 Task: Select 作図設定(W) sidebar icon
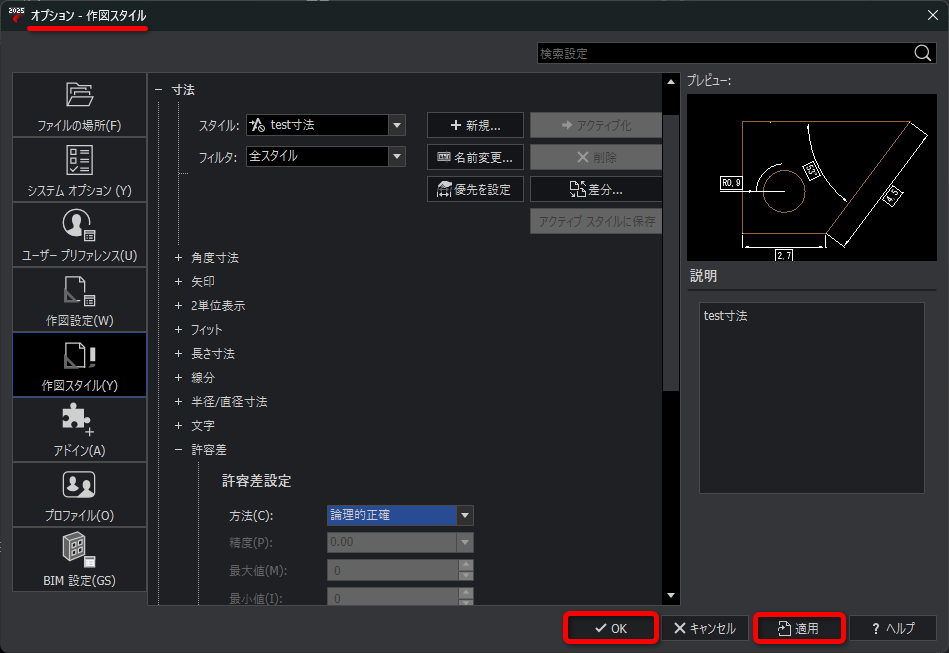(x=79, y=289)
